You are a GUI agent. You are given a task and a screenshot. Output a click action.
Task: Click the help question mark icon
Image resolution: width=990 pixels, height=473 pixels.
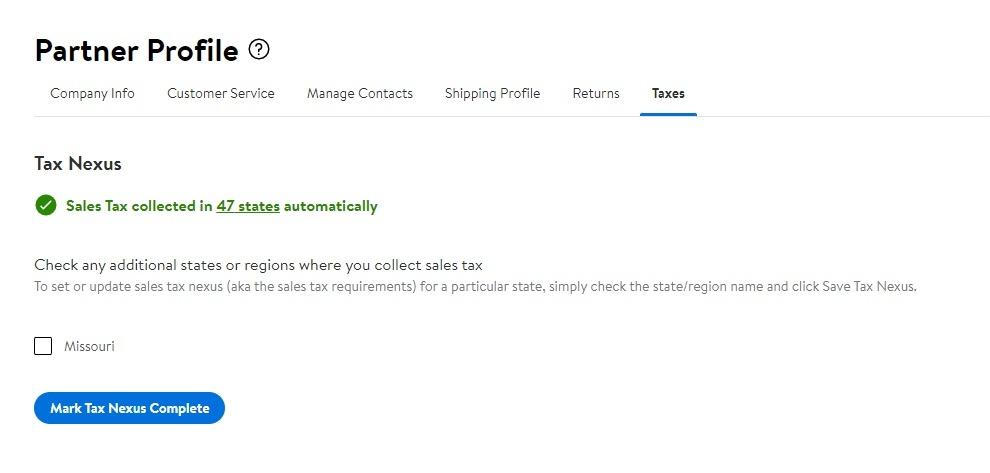click(x=259, y=49)
